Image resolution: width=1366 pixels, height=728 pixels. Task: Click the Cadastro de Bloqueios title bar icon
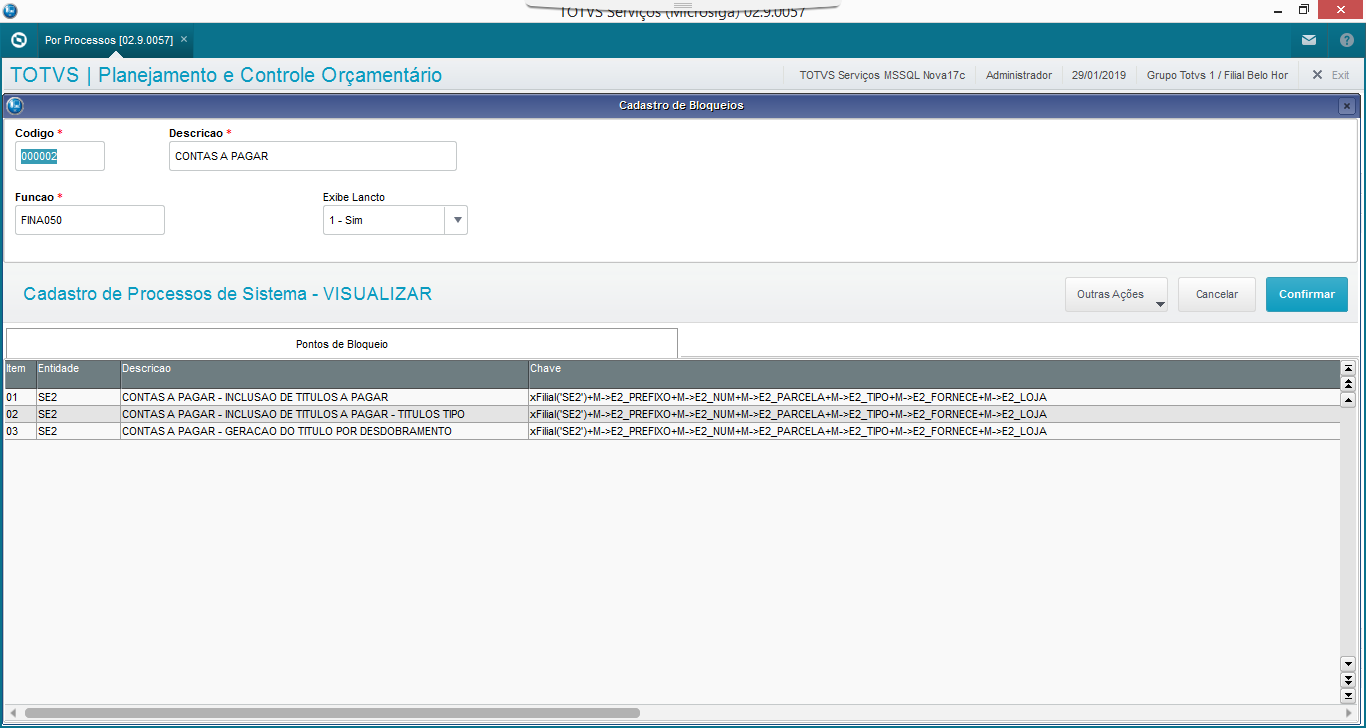[15, 105]
